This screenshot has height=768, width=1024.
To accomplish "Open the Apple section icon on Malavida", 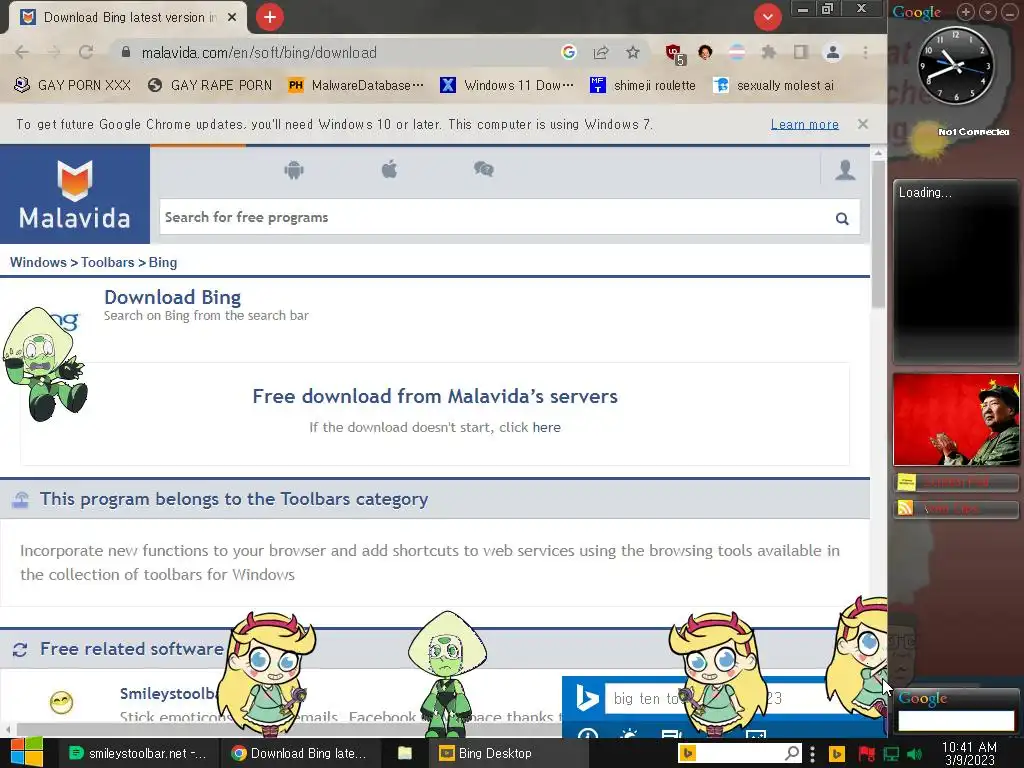I will pos(389,170).
